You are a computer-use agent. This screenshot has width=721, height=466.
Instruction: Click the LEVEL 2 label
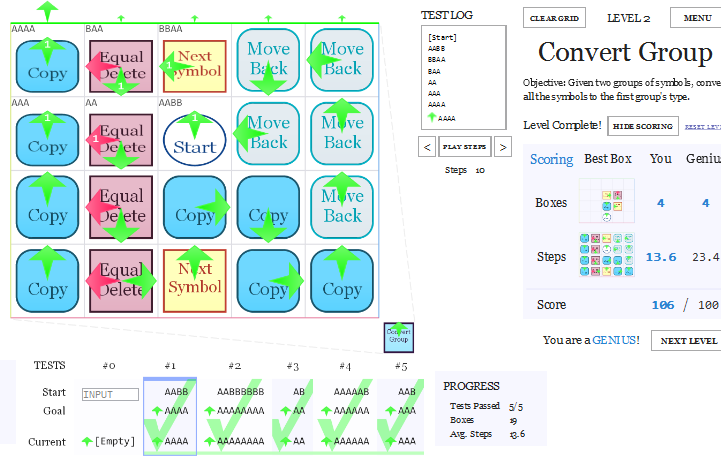point(628,18)
